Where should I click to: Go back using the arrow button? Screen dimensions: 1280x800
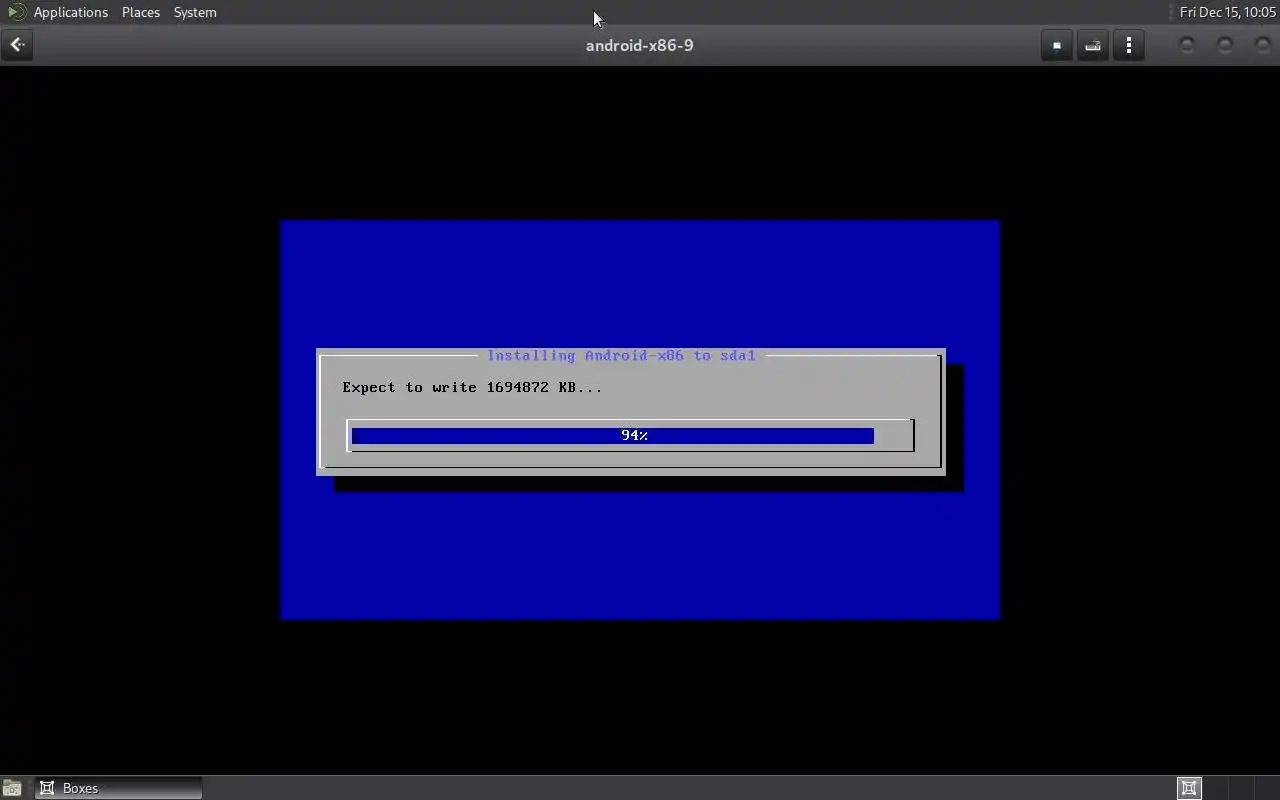(x=17, y=45)
